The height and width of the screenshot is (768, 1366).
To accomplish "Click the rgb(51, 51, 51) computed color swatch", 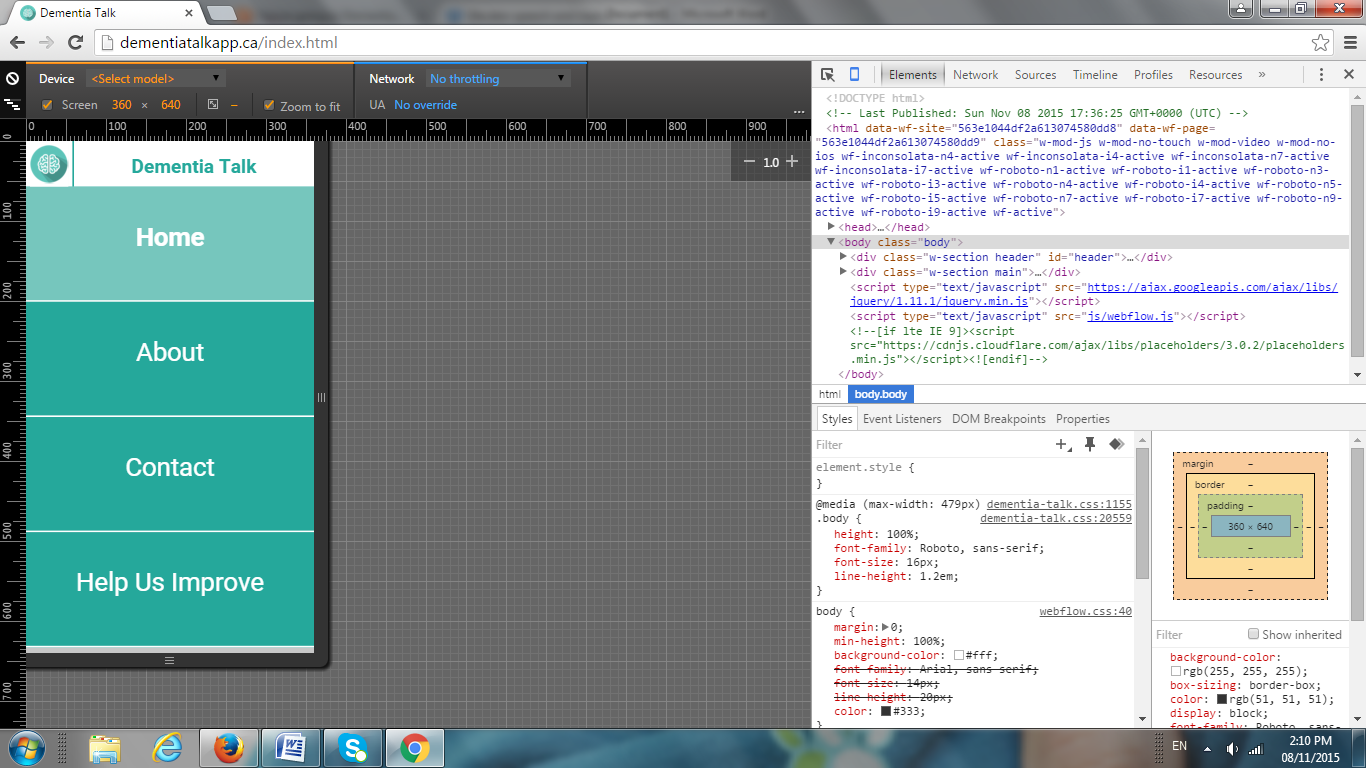I will 1222,699.
